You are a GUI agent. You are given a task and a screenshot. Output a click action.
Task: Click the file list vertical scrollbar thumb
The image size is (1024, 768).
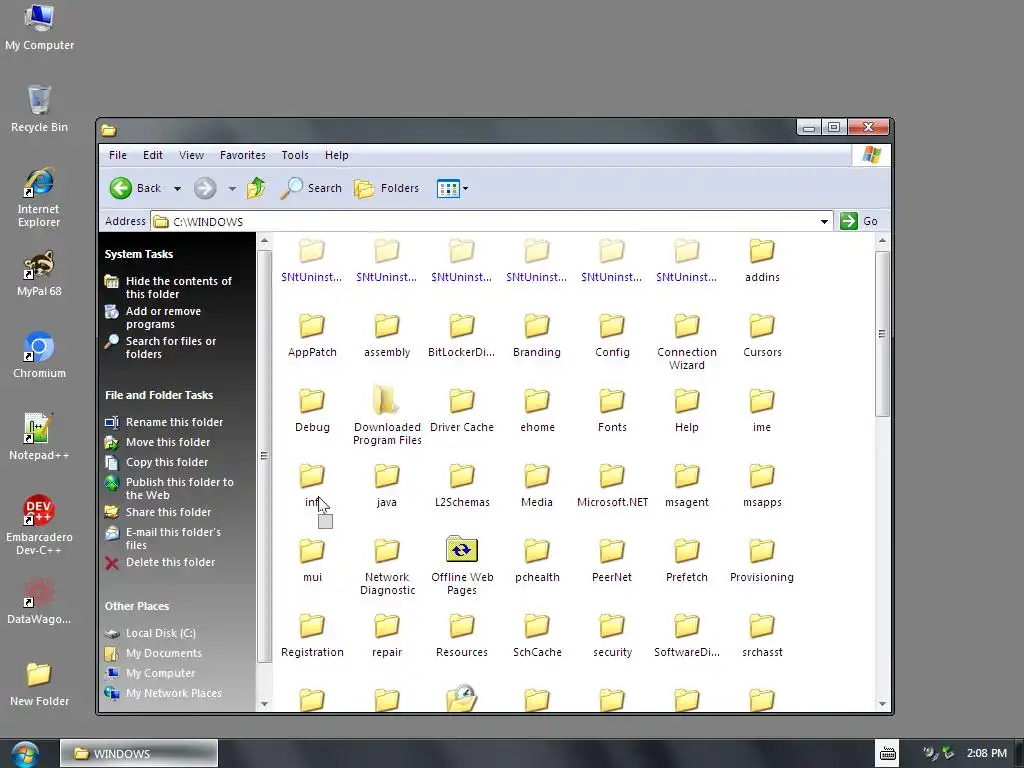tap(882, 334)
